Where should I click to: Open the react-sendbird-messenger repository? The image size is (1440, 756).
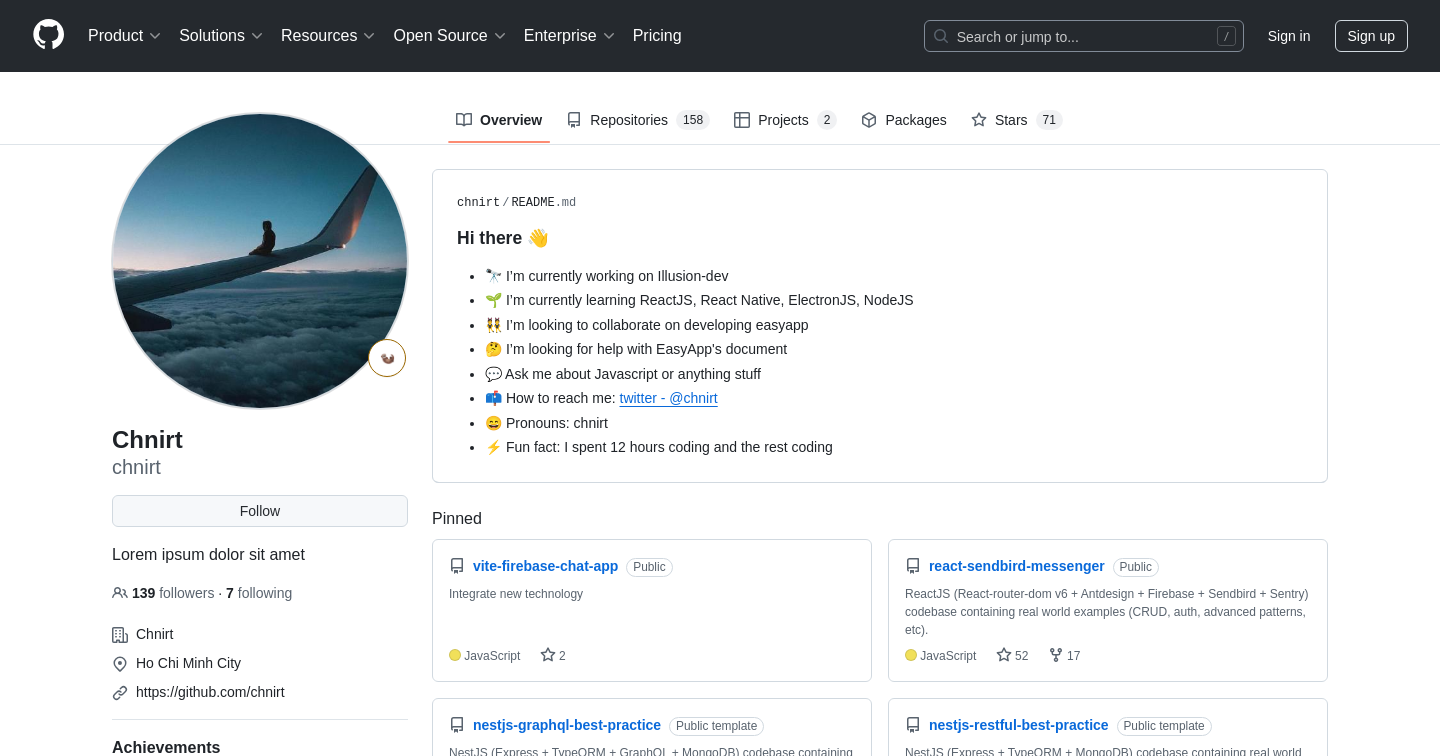[x=1016, y=566]
